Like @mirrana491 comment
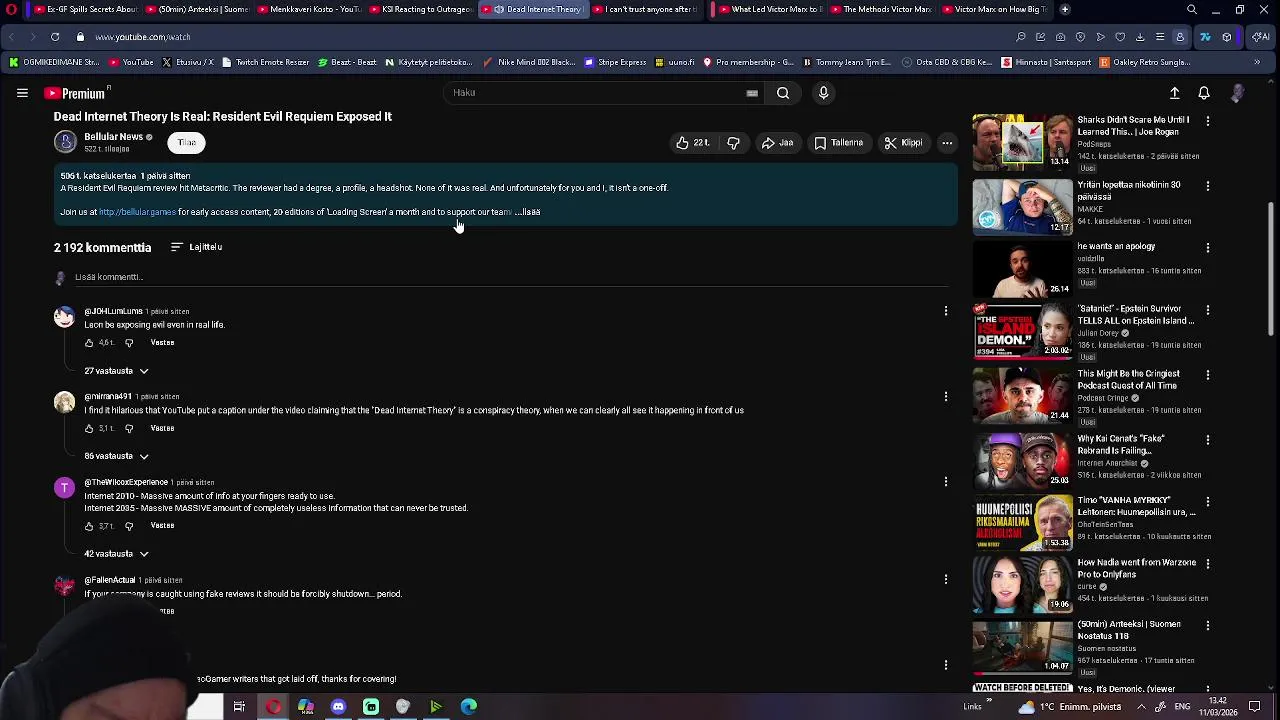The height and width of the screenshot is (720, 1280). click(x=89, y=428)
